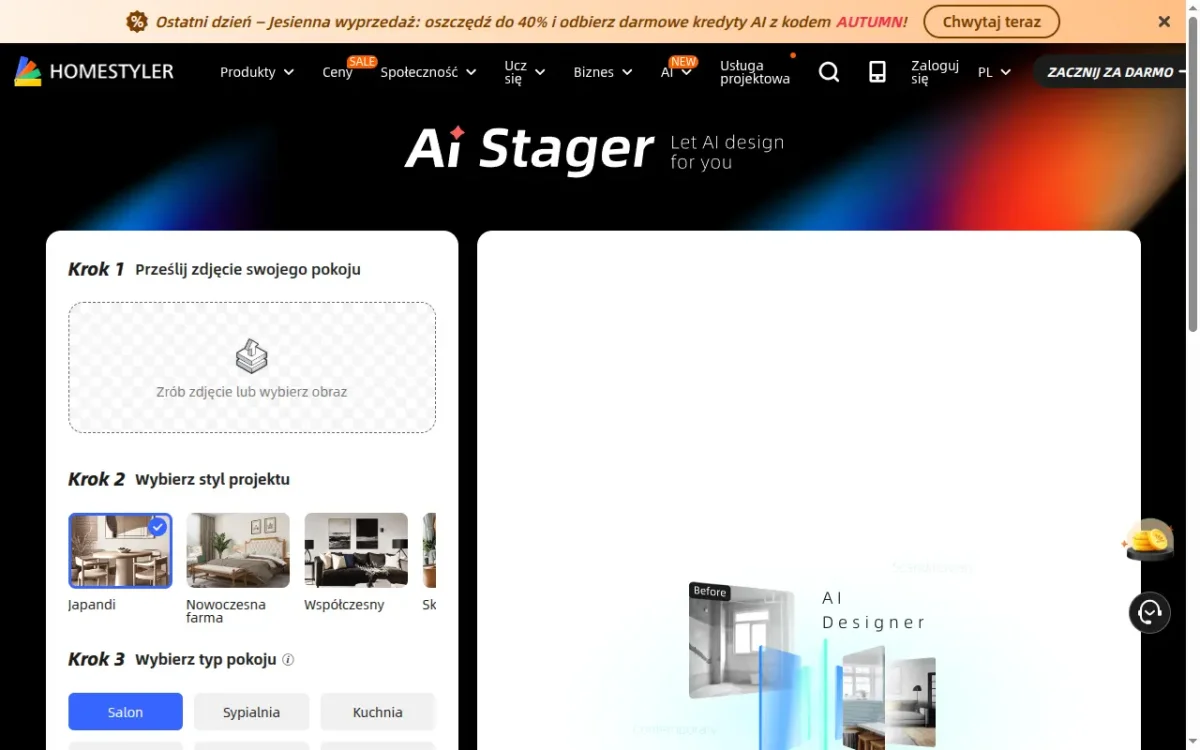Select the Nowoczesna farma style thumbnail
The height and width of the screenshot is (750, 1200).
coord(238,550)
